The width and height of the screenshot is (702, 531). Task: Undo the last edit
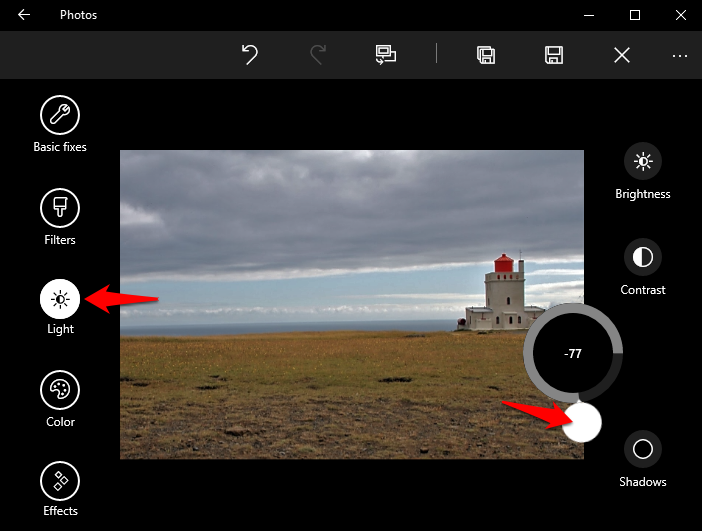point(250,55)
